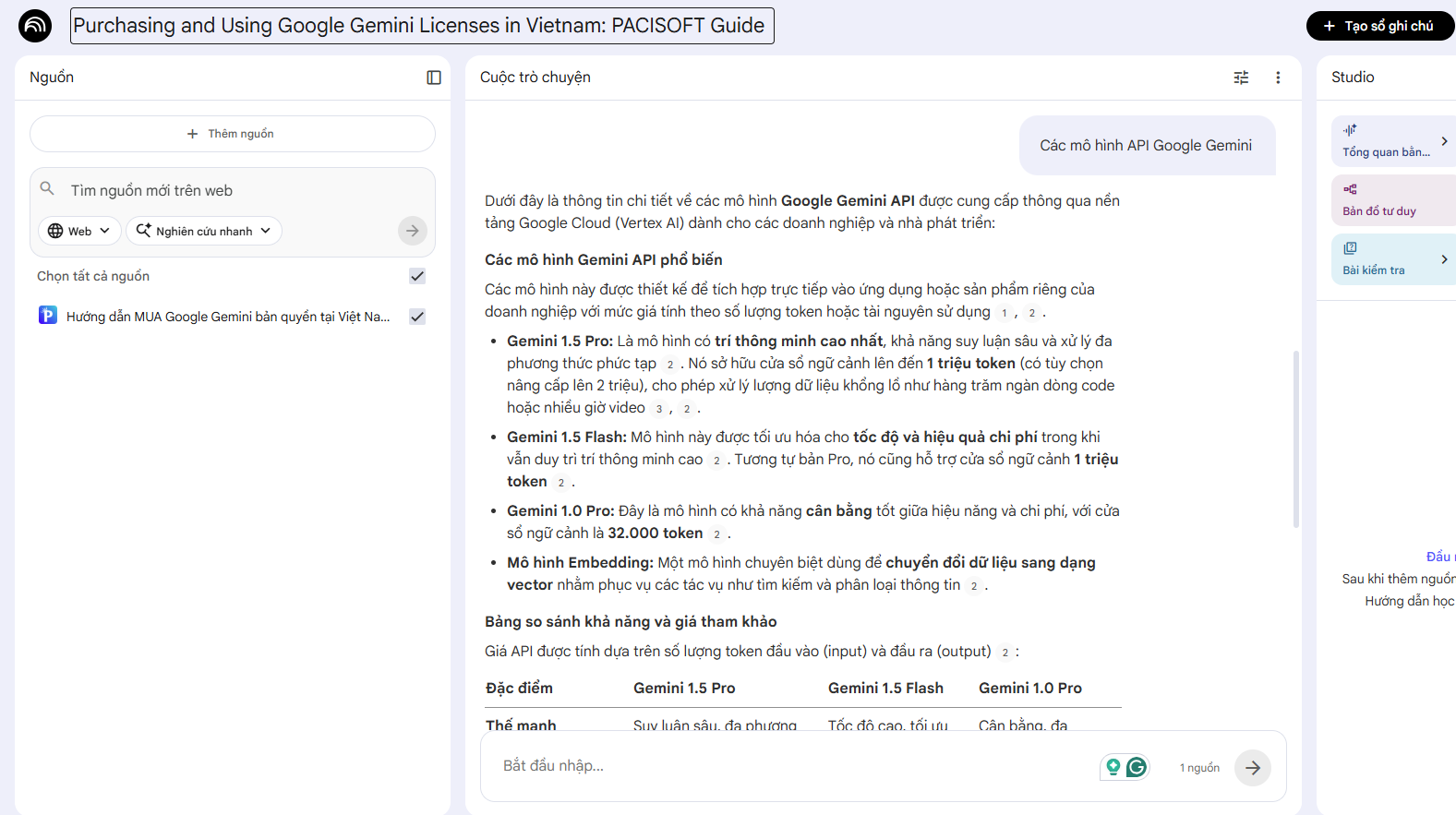Image resolution: width=1456 pixels, height=815 pixels.
Task: Expand Bài kiểm tra quiz options
Action: click(x=1444, y=259)
